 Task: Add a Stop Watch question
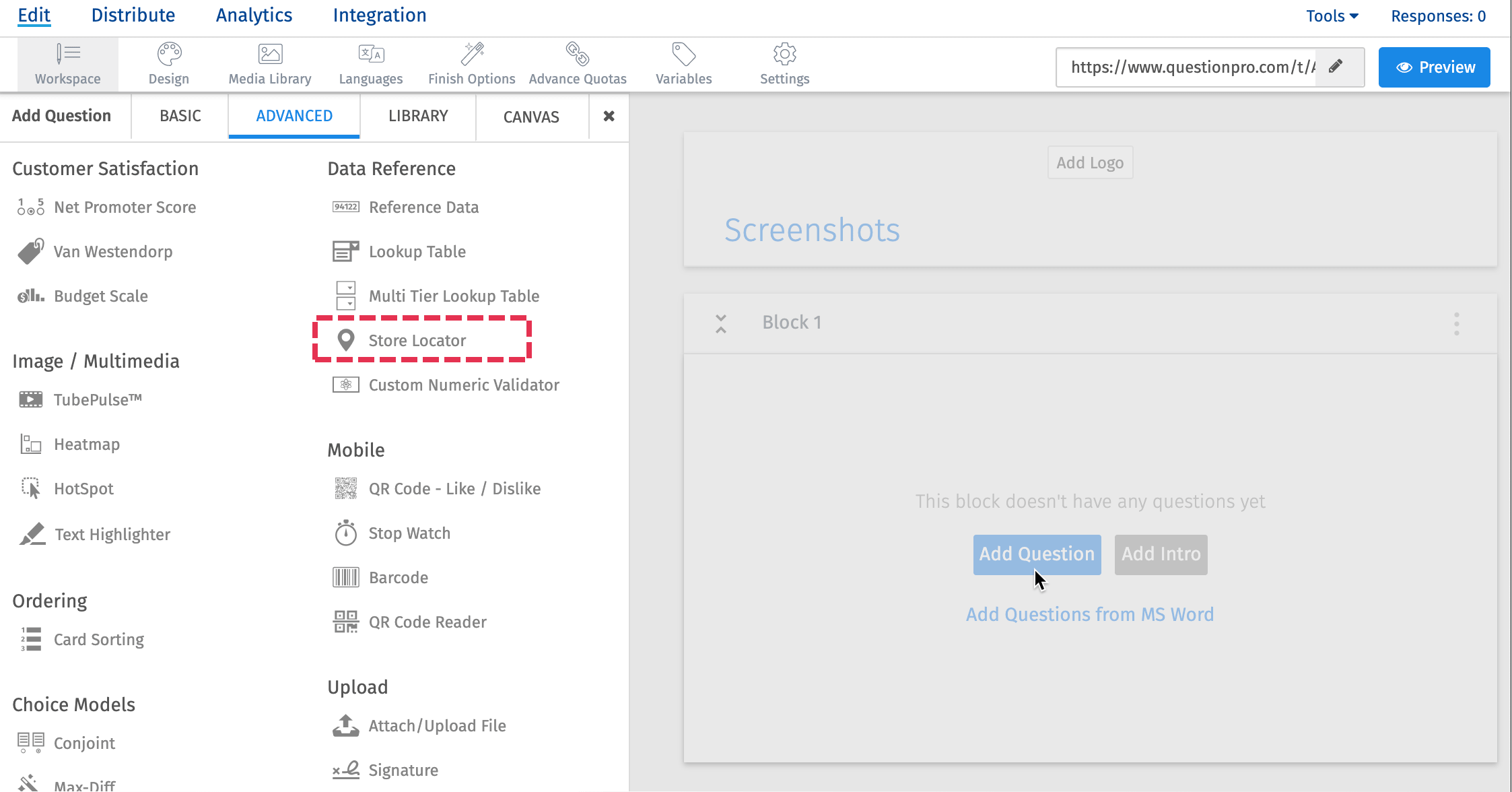(409, 533)
